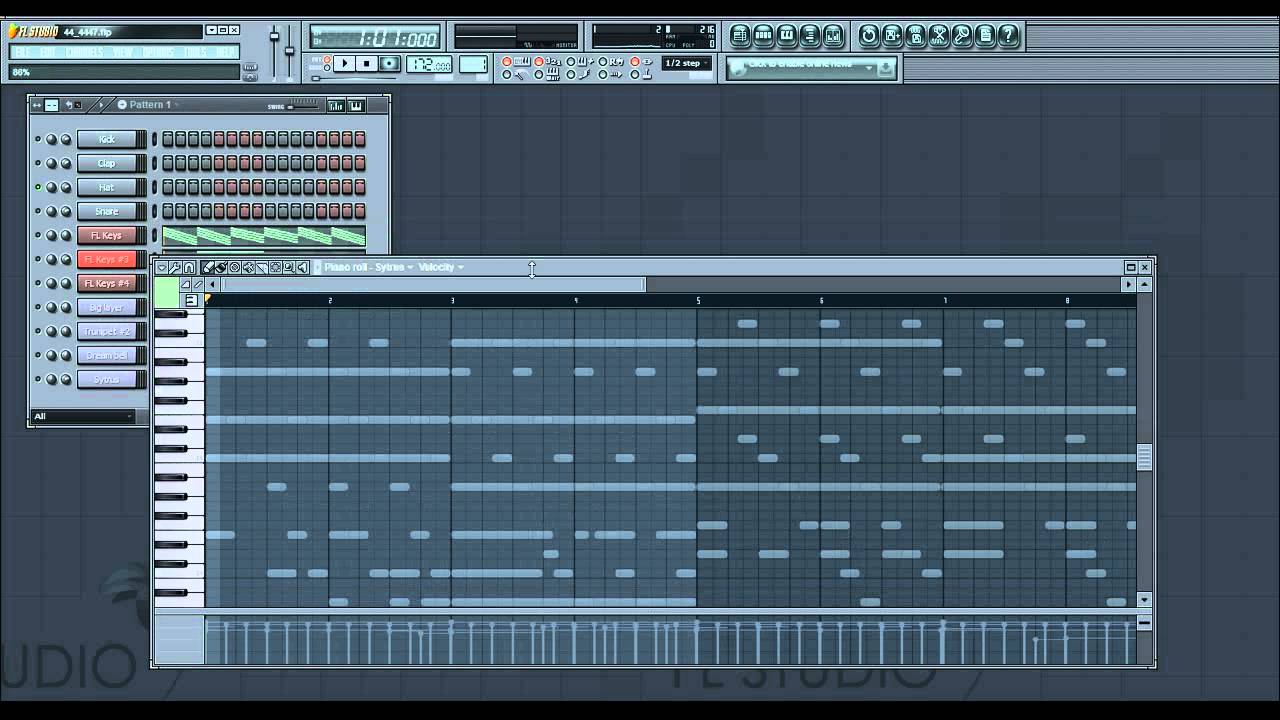Stop playback with the Stop button
The image size is (1280, 720).
tap(367, 63)
